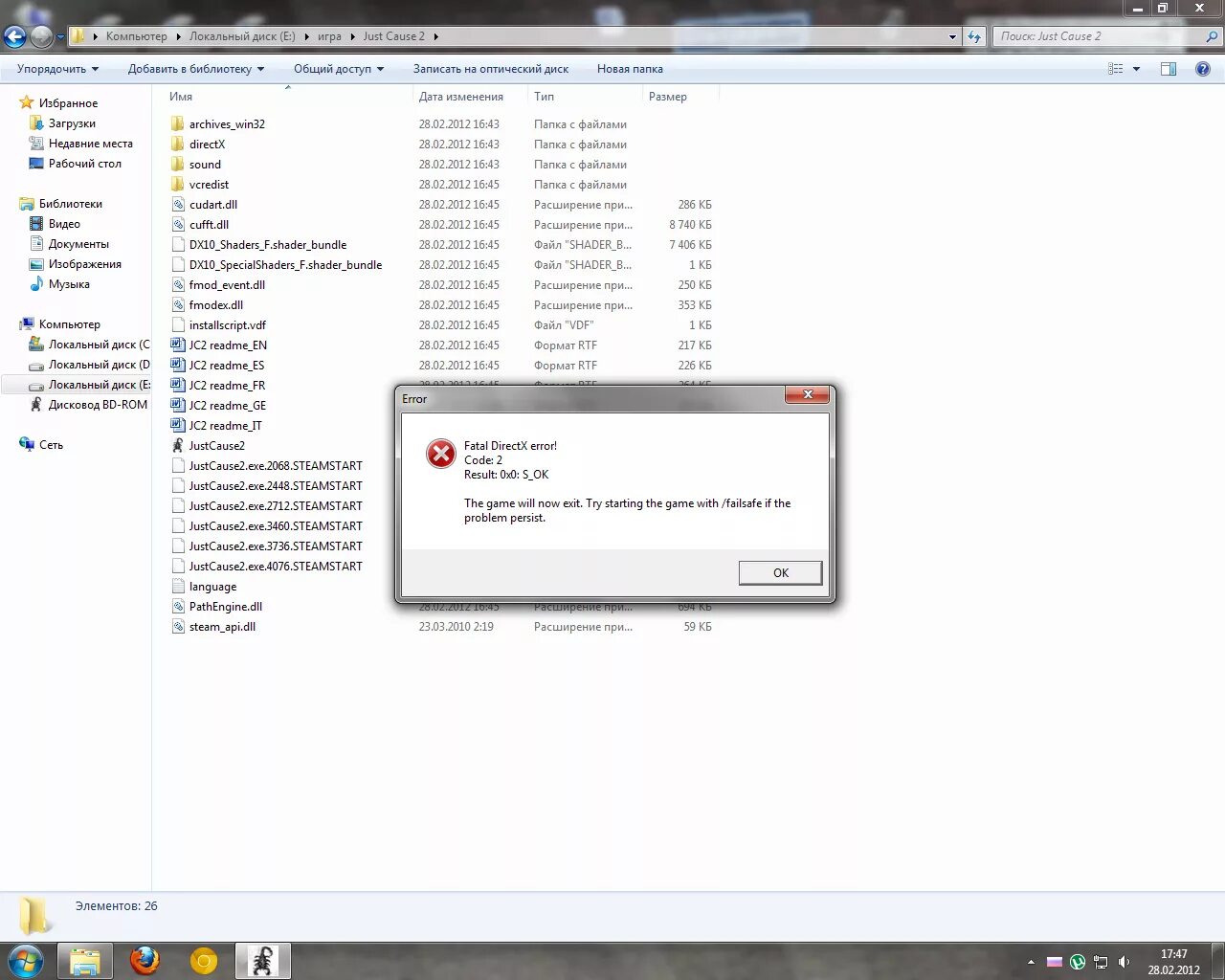Open 'Добавить в библиотеку' dropdown menu
This screenshot has width=1225, height=980.
click(196, 69)
